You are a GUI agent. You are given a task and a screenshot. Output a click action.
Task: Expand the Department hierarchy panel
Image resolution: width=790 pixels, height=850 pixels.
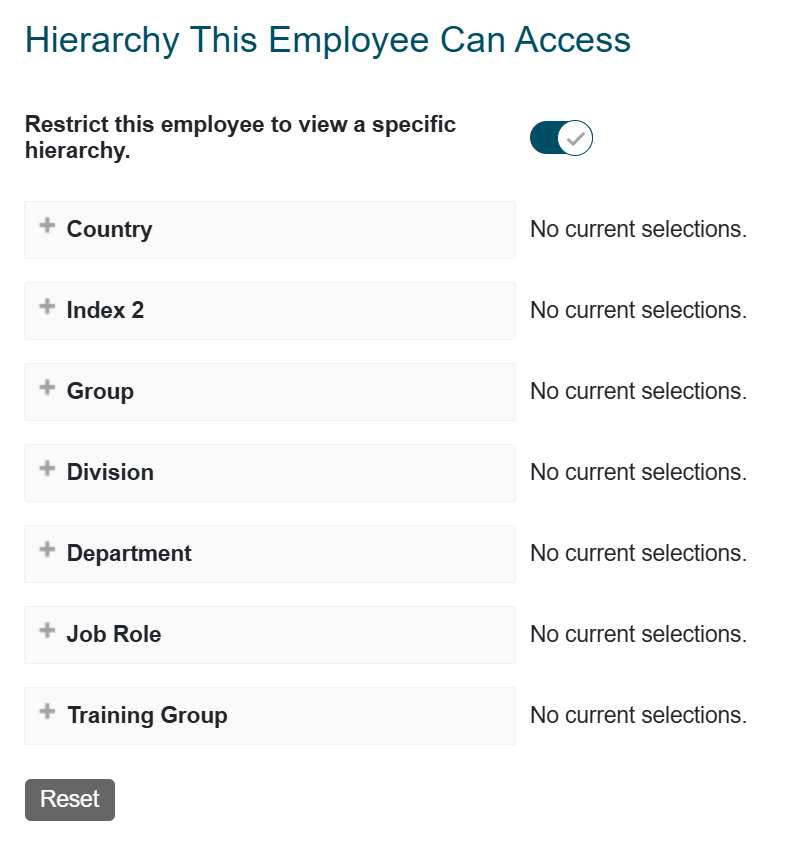pos(270,554)
